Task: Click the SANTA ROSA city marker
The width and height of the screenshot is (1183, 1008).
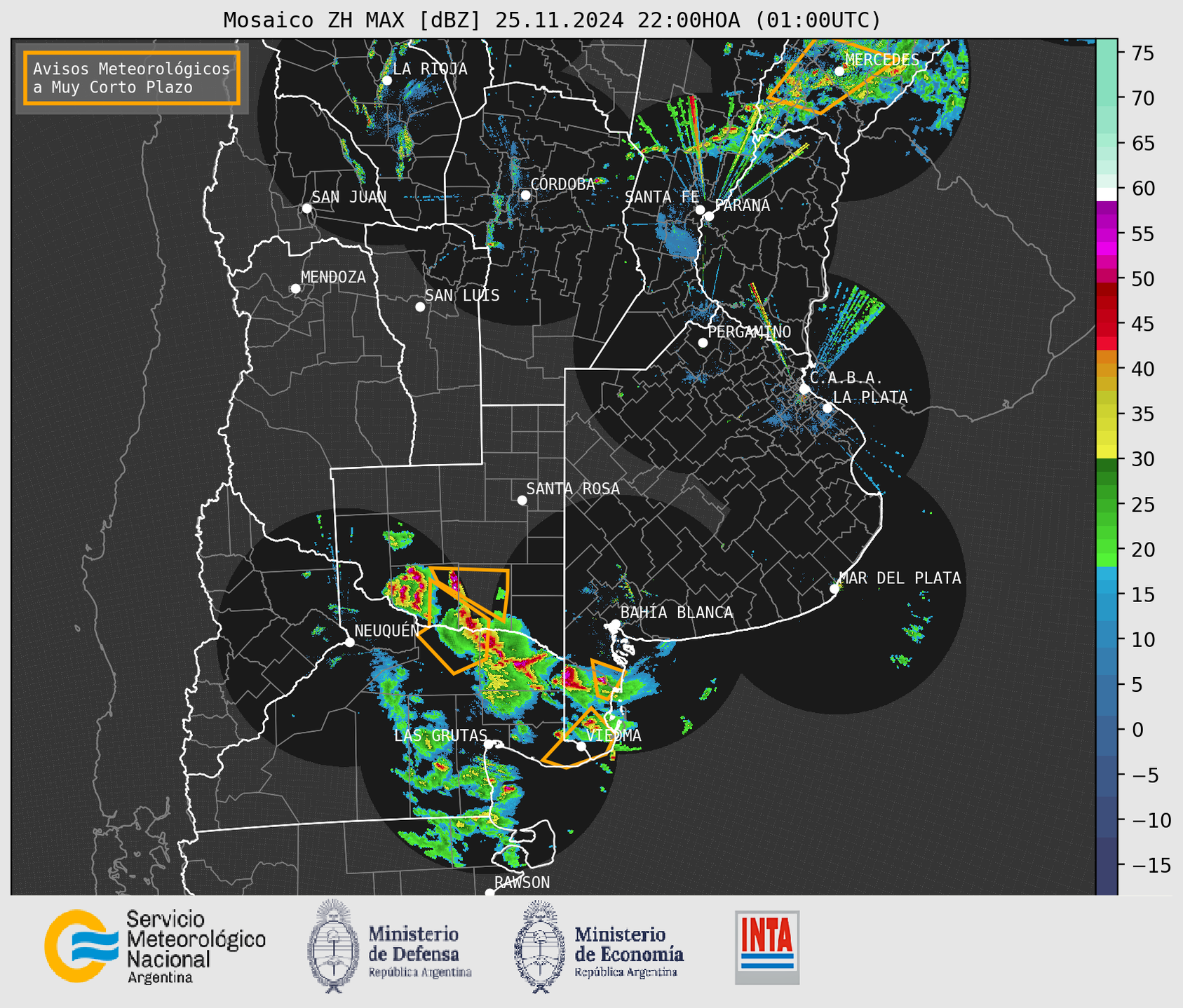Action: coord(522,500)
